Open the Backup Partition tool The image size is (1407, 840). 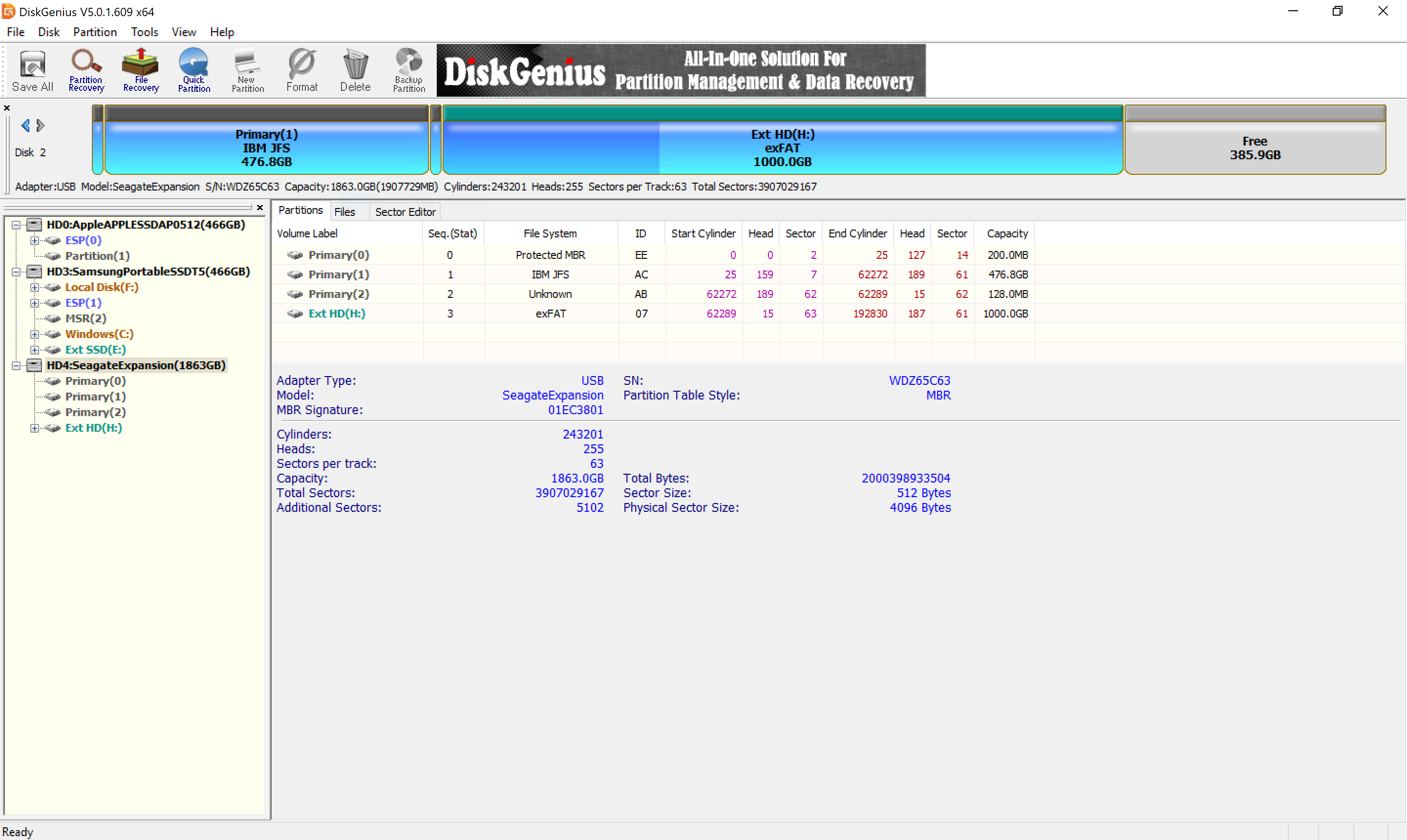(409, 71)
